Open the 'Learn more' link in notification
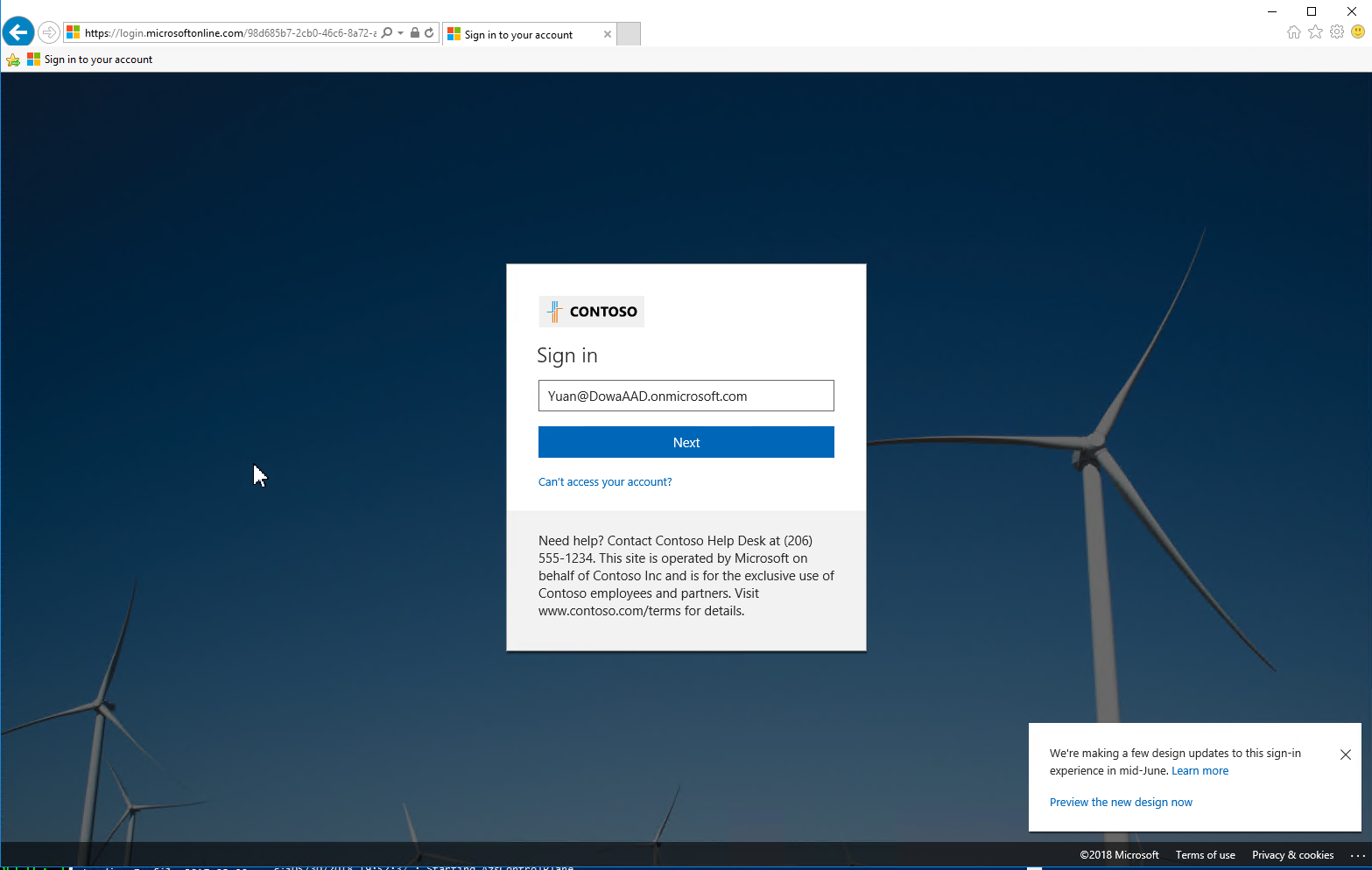 1200,771
